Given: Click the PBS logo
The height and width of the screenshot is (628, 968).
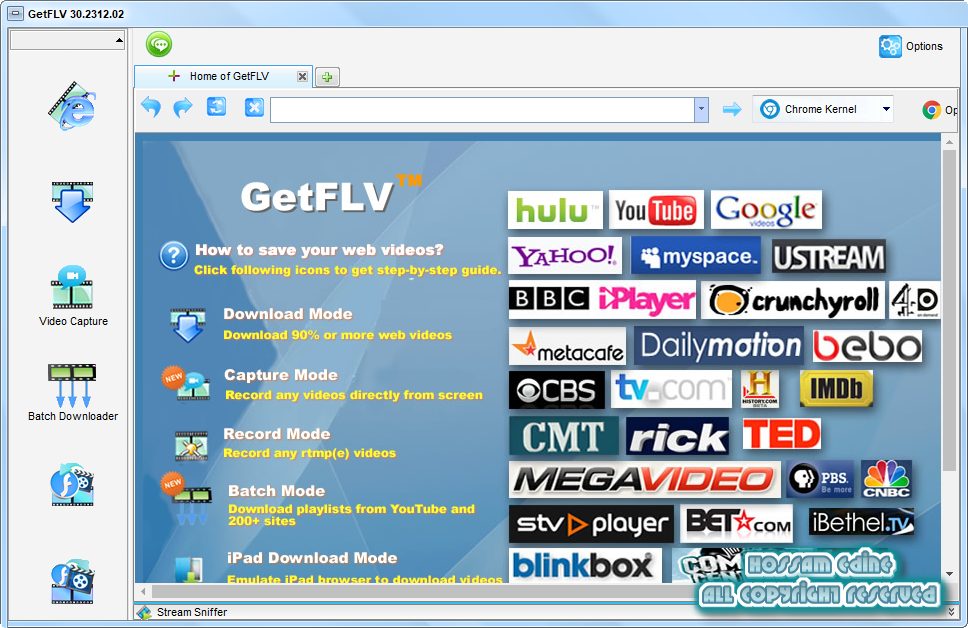Looking at the screenshot, I should 820,479.
